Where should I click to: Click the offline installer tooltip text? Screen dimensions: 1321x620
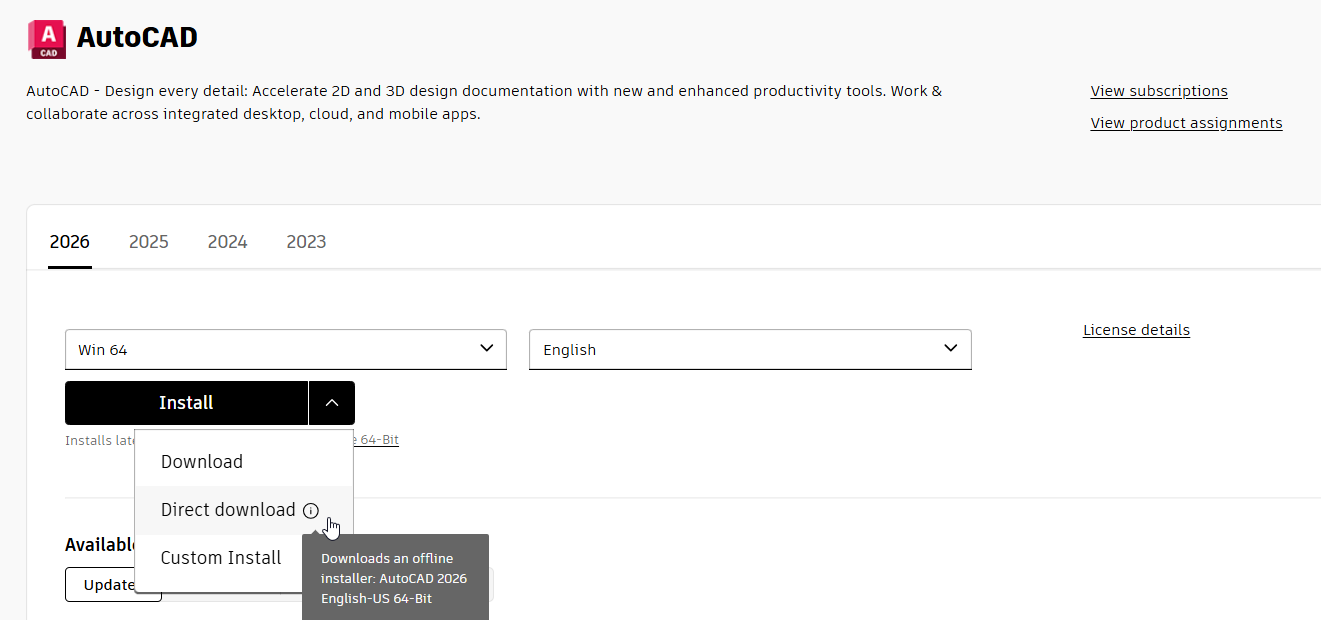(x=394, y=578)
